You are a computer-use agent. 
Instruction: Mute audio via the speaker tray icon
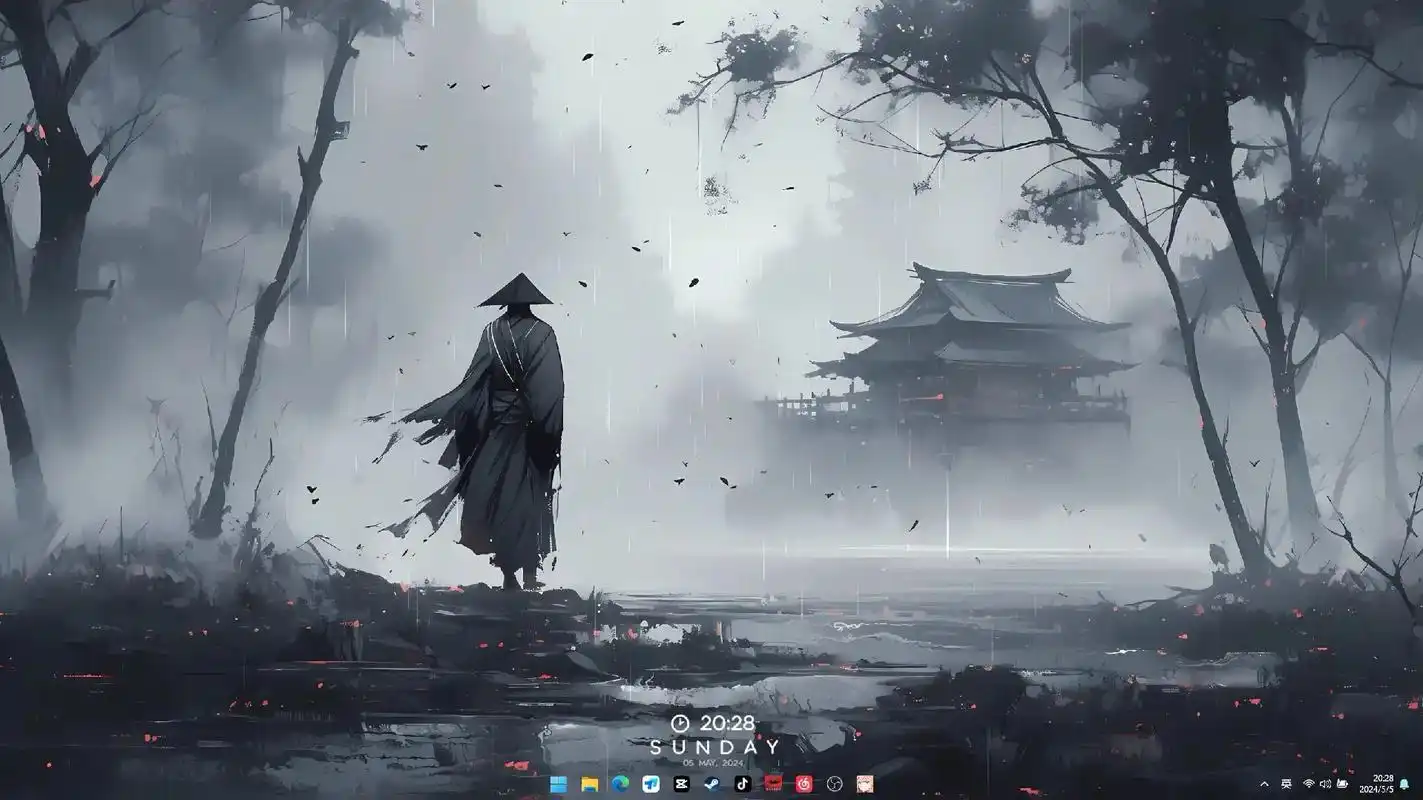[1325, 785]
